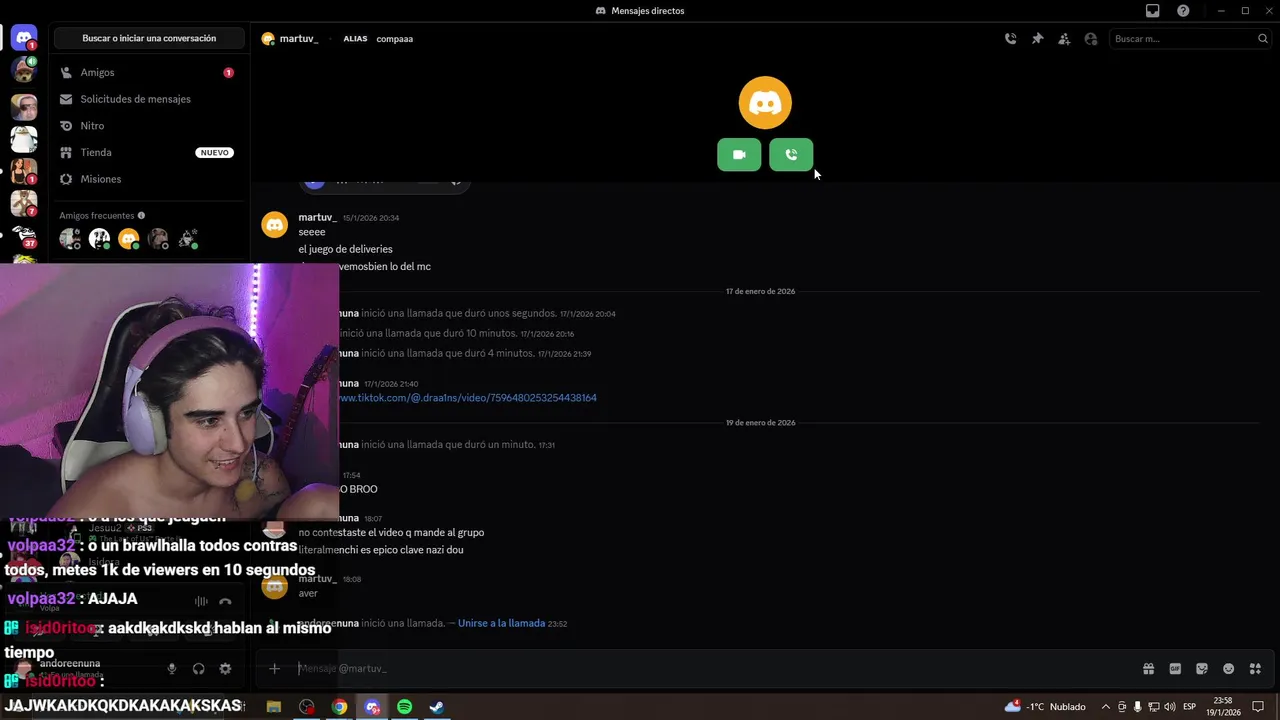Add attachment with plus button

click(x=274, y=669)
